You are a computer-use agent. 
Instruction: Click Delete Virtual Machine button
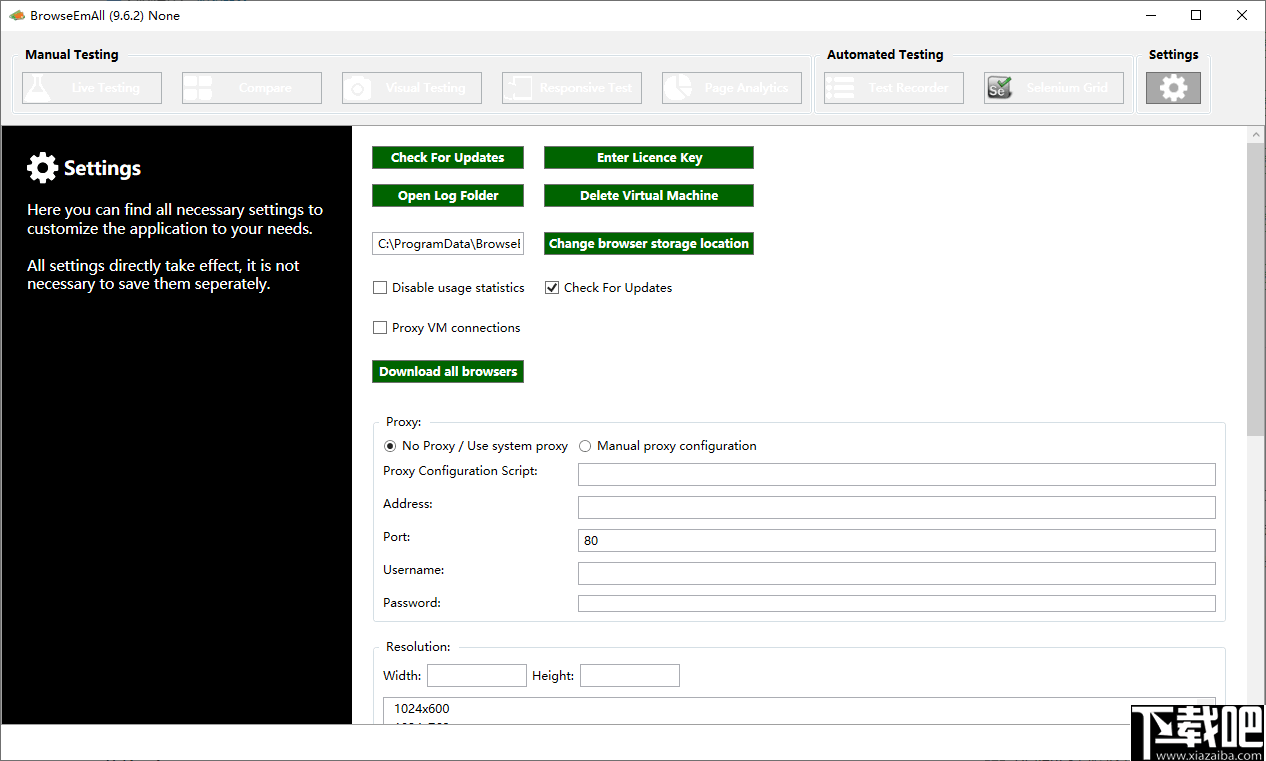pyautogui.click(x=648, y=196)
